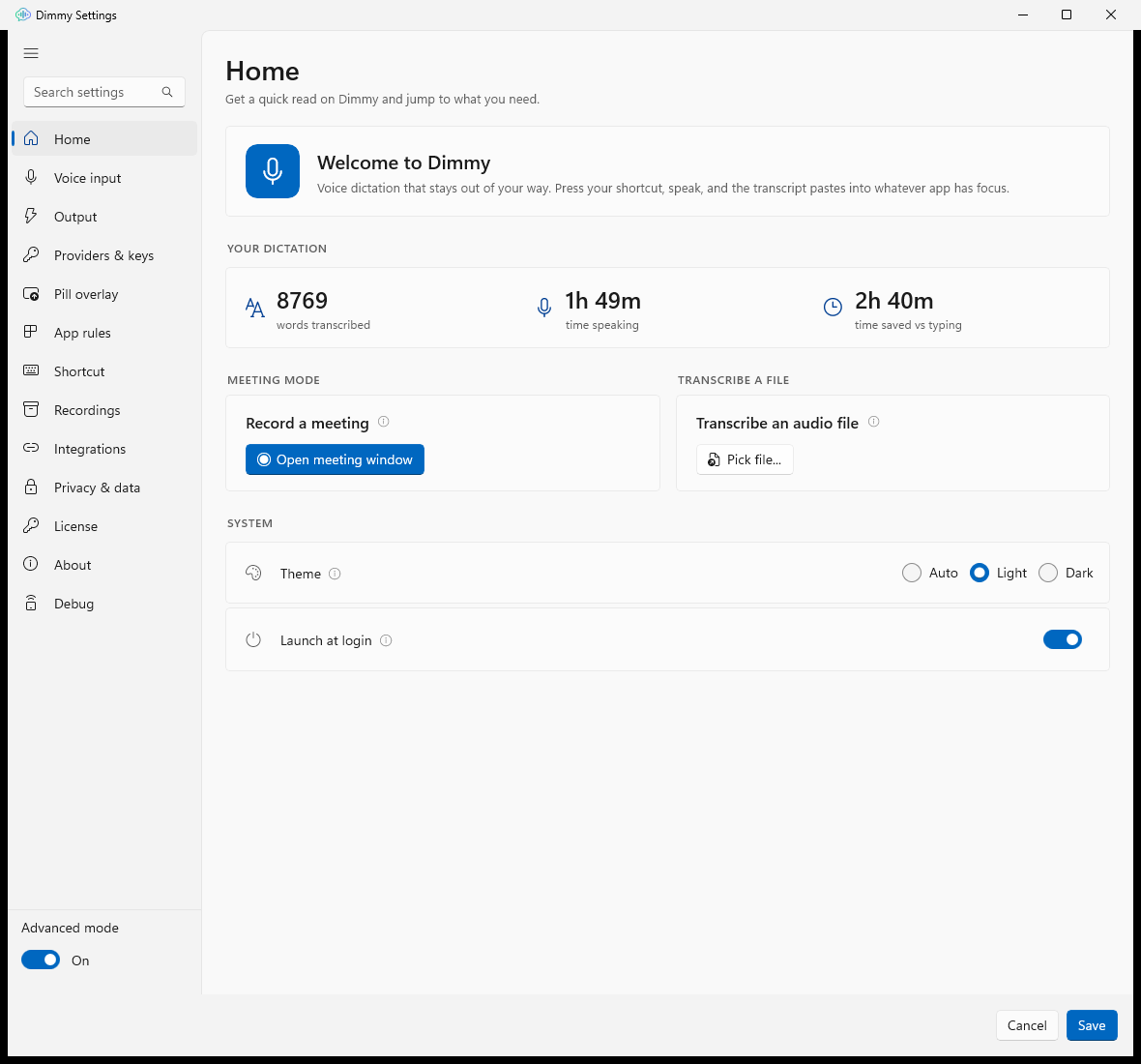1141x1064 pixels.
Task: Click the App rules icon
Action: pyautogui.click(x=31, y=332)
